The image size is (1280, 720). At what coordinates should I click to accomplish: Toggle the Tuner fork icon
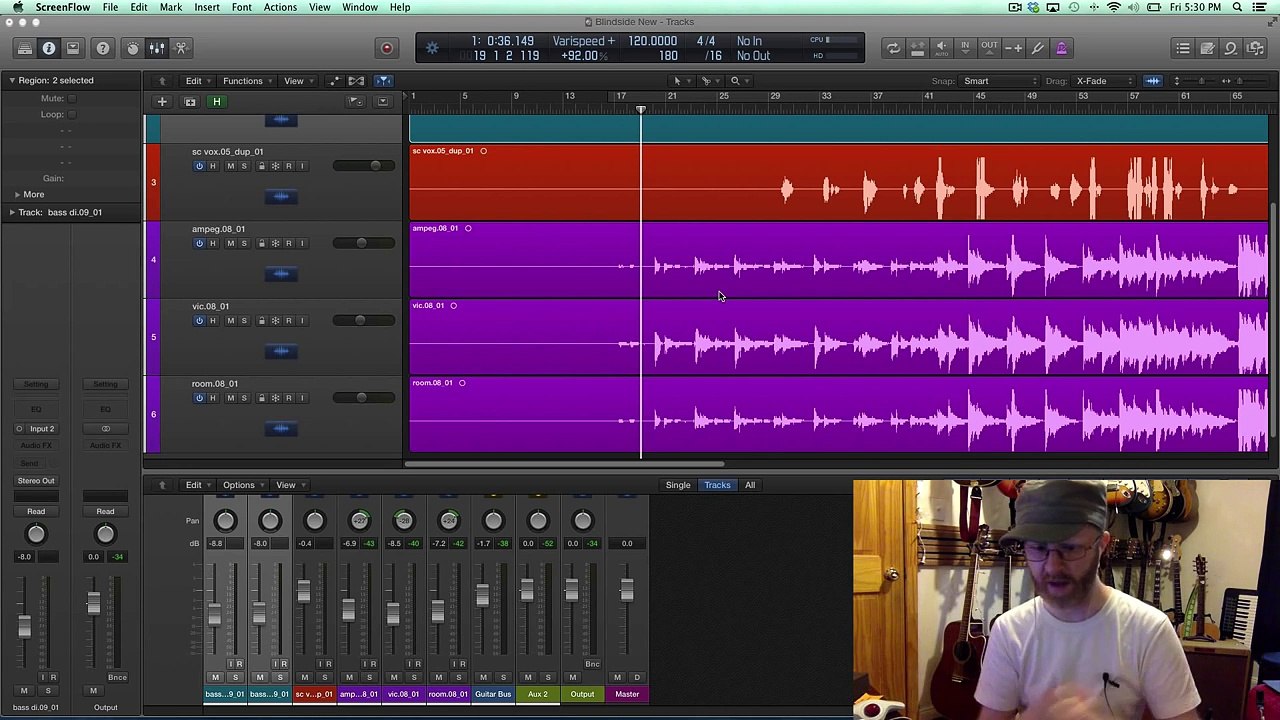[x=1038, y=48]
